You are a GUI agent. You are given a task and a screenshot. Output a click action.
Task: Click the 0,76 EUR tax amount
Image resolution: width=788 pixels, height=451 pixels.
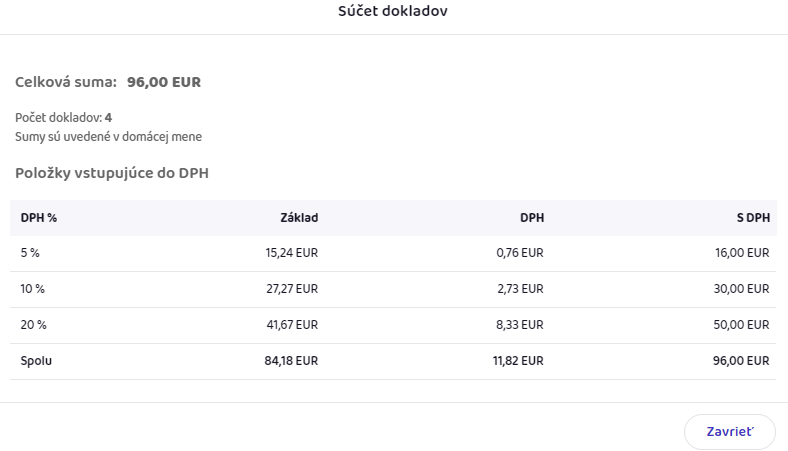[520, 253]
